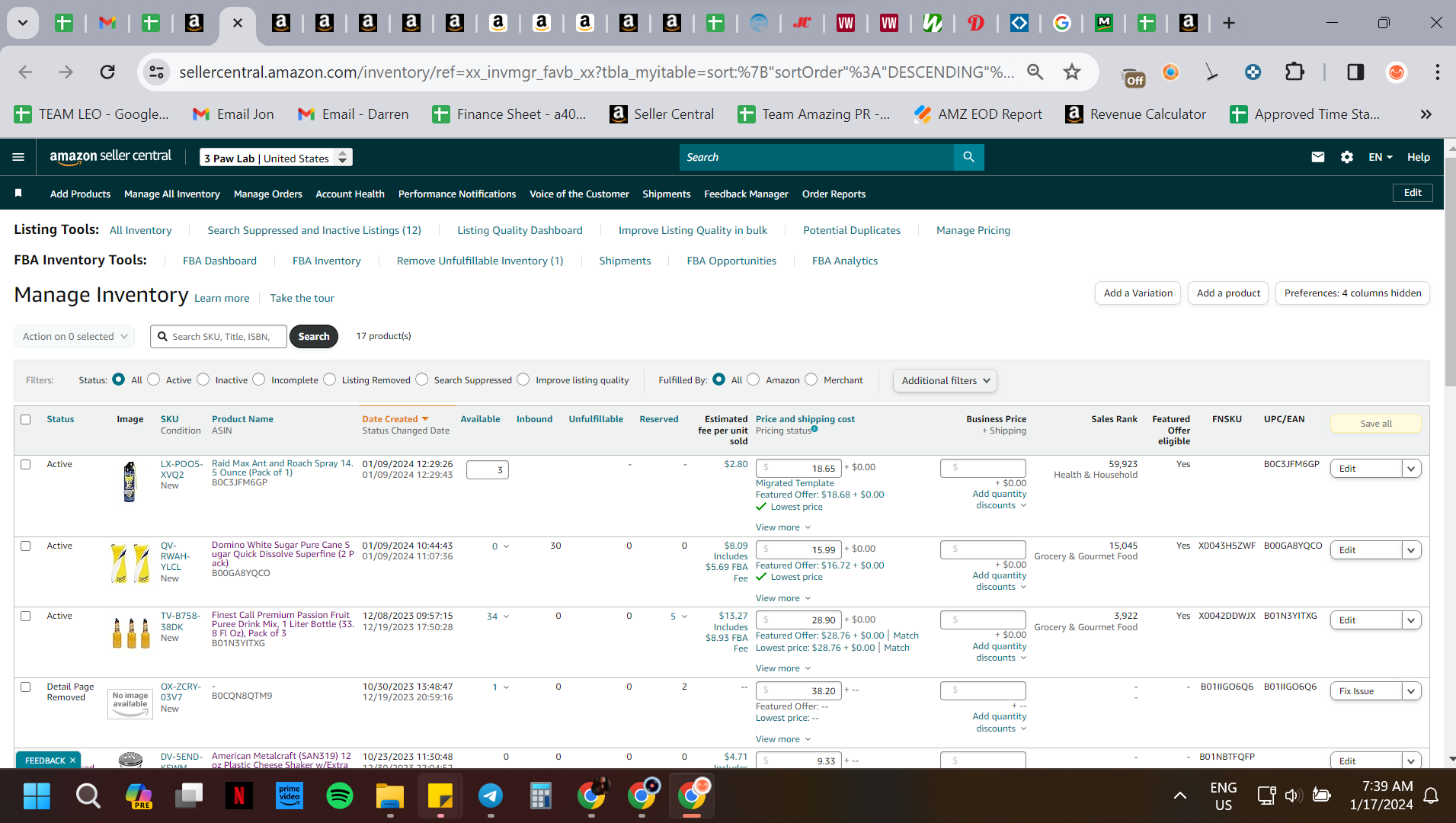
Task: Open the Chrome three-dot menu
Action: (x=1437, y=72)
